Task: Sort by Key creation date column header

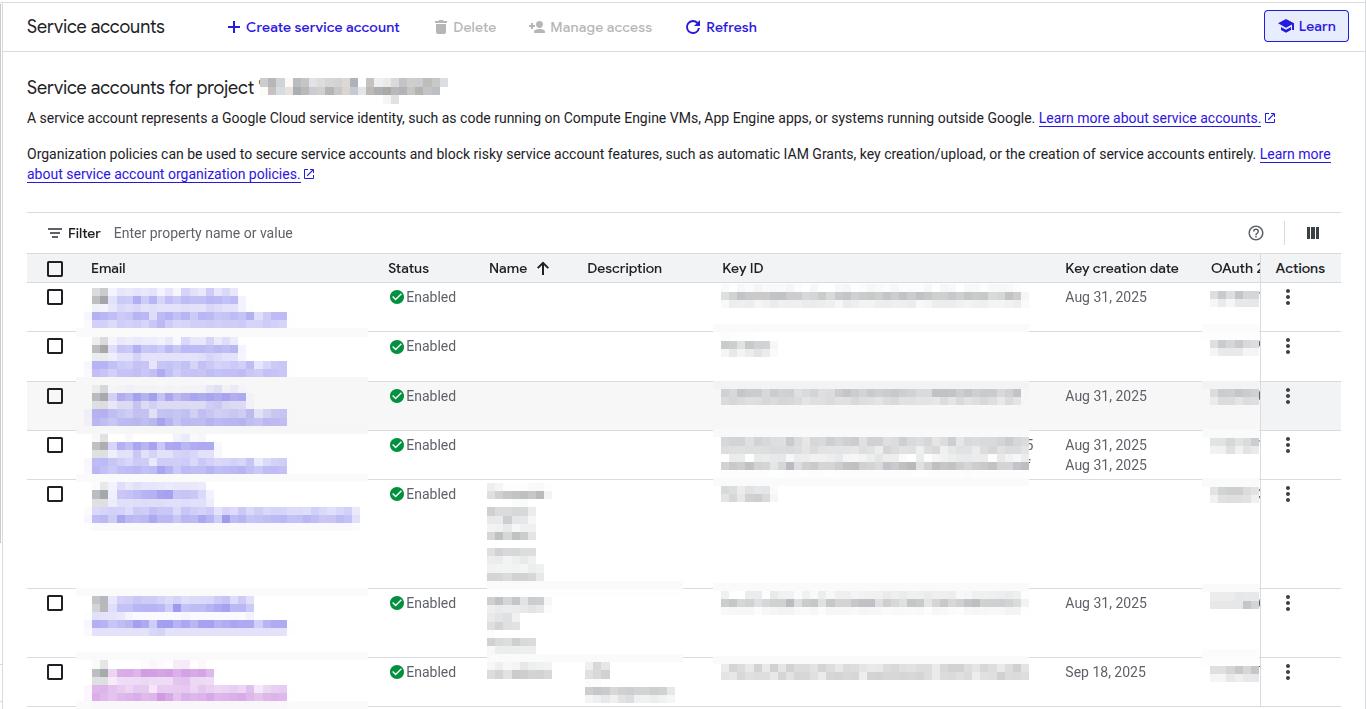Action: pyautogui.click(x=1121, y=268)
